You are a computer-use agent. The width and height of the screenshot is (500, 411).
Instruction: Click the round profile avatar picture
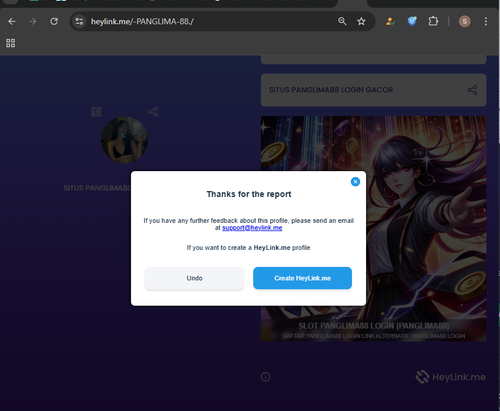[x=124, y=140]
